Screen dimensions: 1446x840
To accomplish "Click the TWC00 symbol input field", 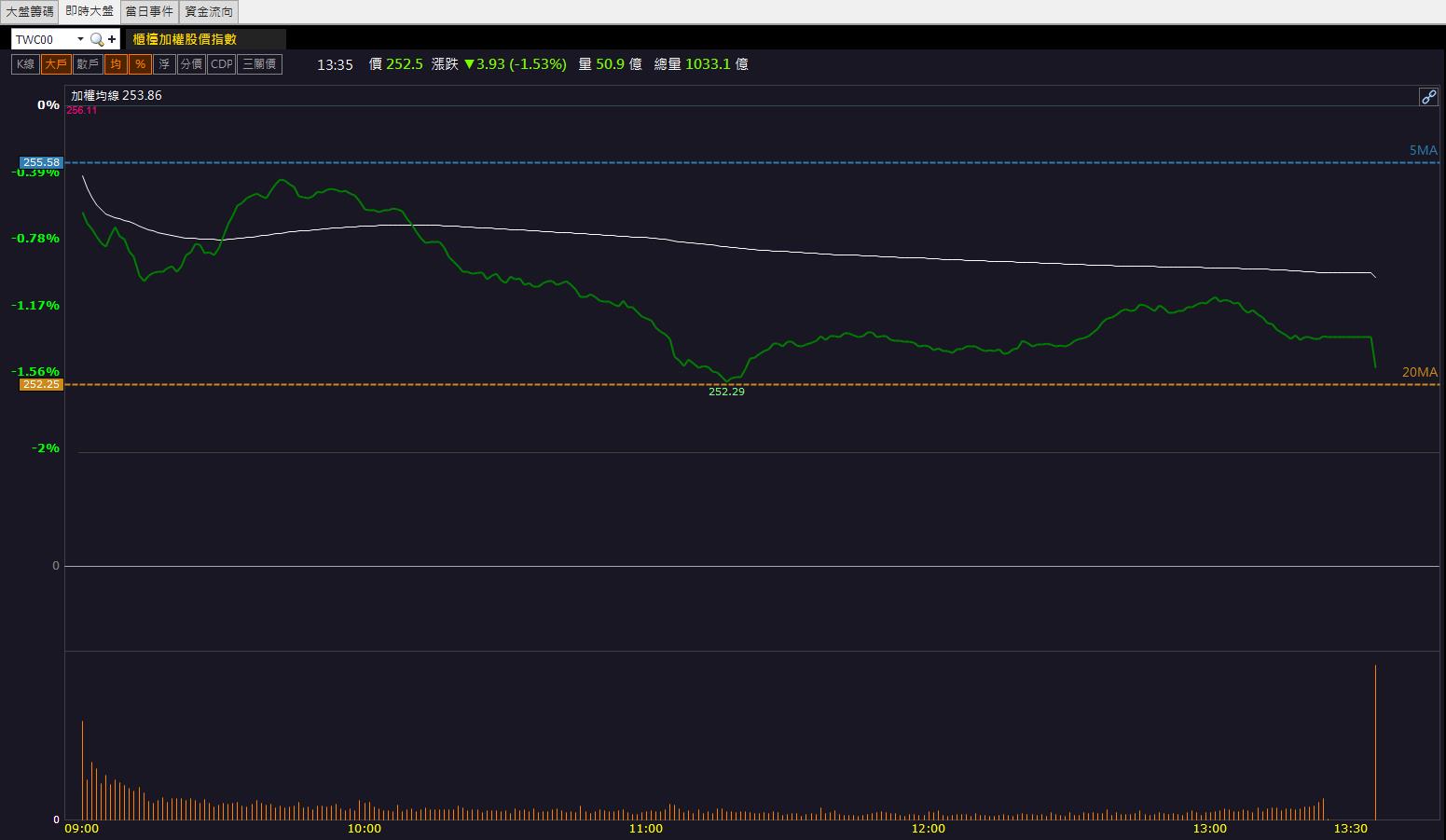I will (x=42, y=39).
